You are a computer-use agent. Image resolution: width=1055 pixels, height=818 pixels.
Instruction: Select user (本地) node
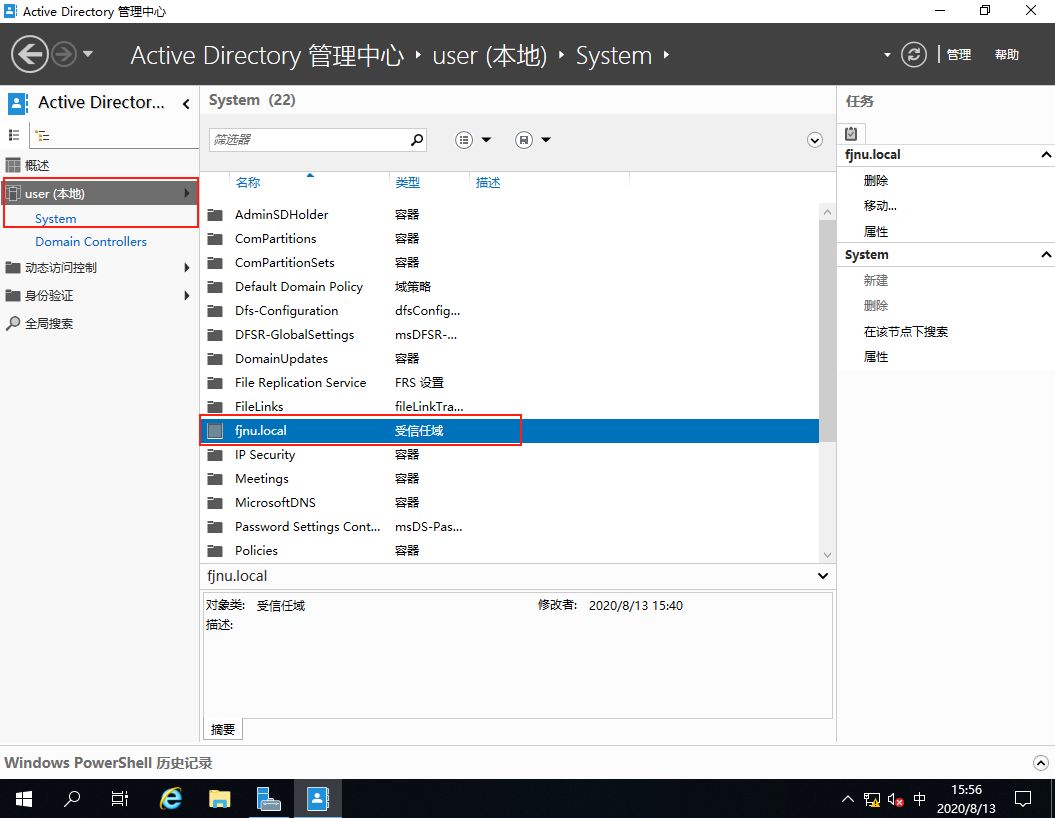(100, 193)
